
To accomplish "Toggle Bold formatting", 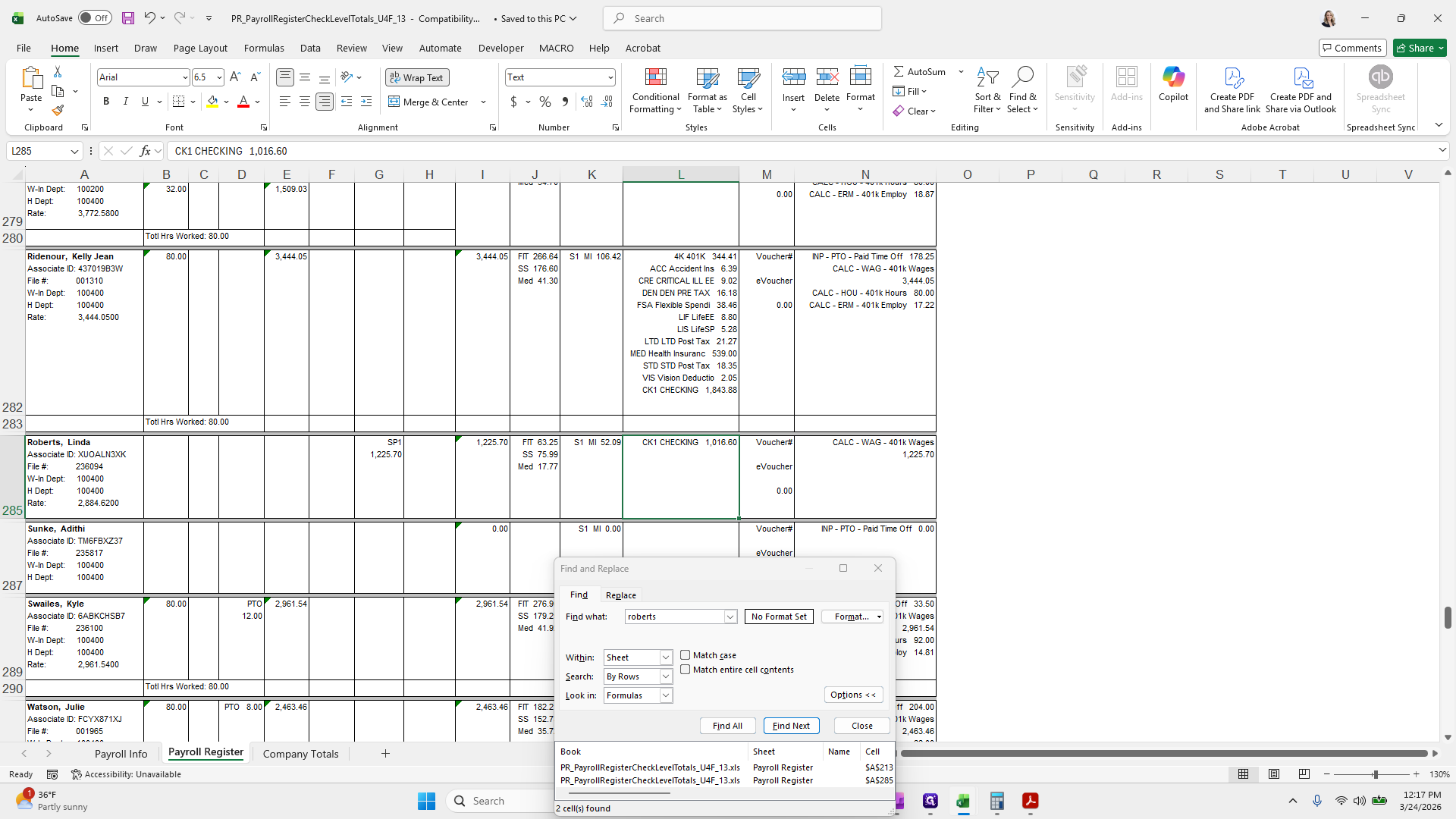I will point(106,102).
